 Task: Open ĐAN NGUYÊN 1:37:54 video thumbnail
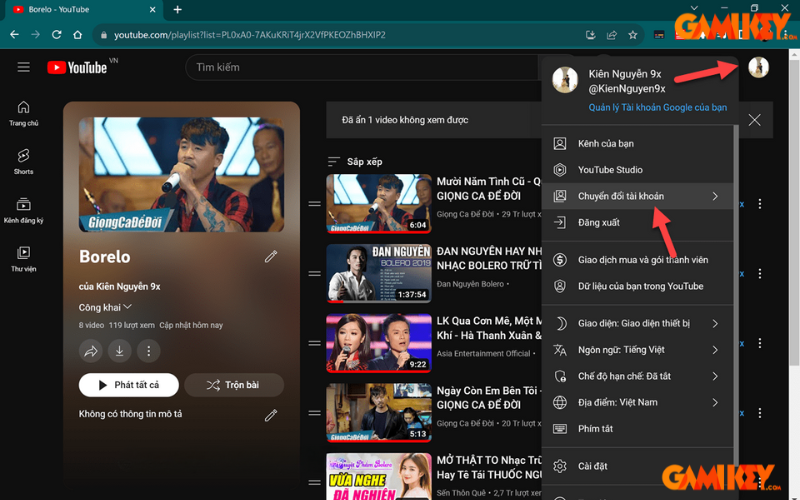pyautogui.click(x=379, y=273)
